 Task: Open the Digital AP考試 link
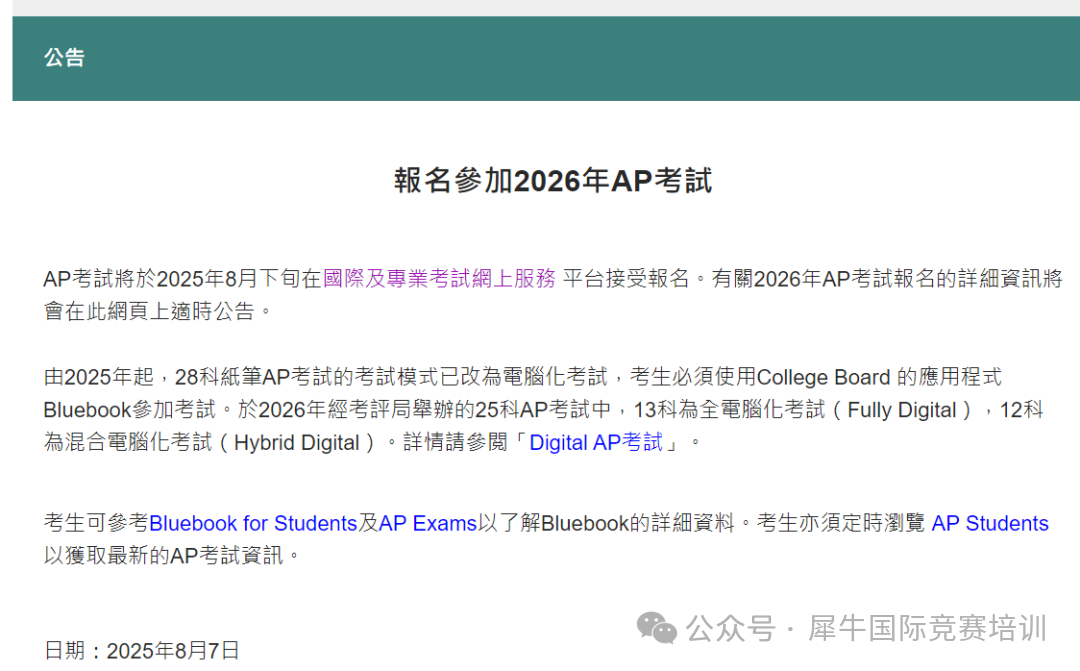click(x=596, y=442)
